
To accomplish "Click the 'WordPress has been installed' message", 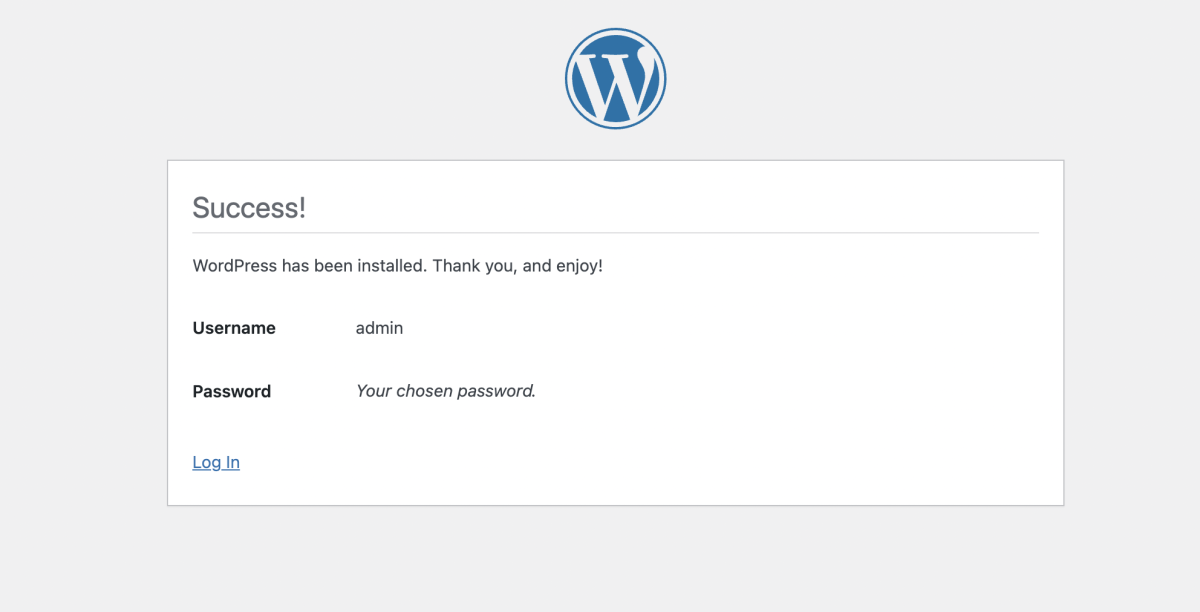I will tap(397, 266).
